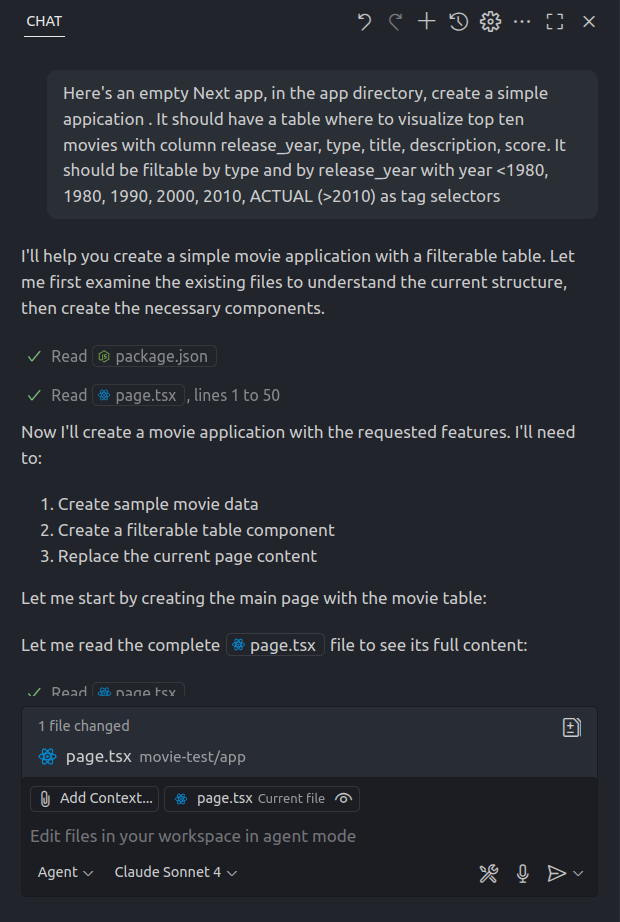Open the configure tools icon
The image size is (620, 922).
488,873
